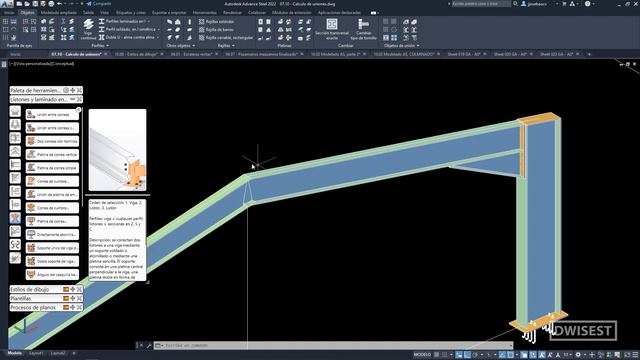Switch to the Modelo layout tab

coord(15,353)
